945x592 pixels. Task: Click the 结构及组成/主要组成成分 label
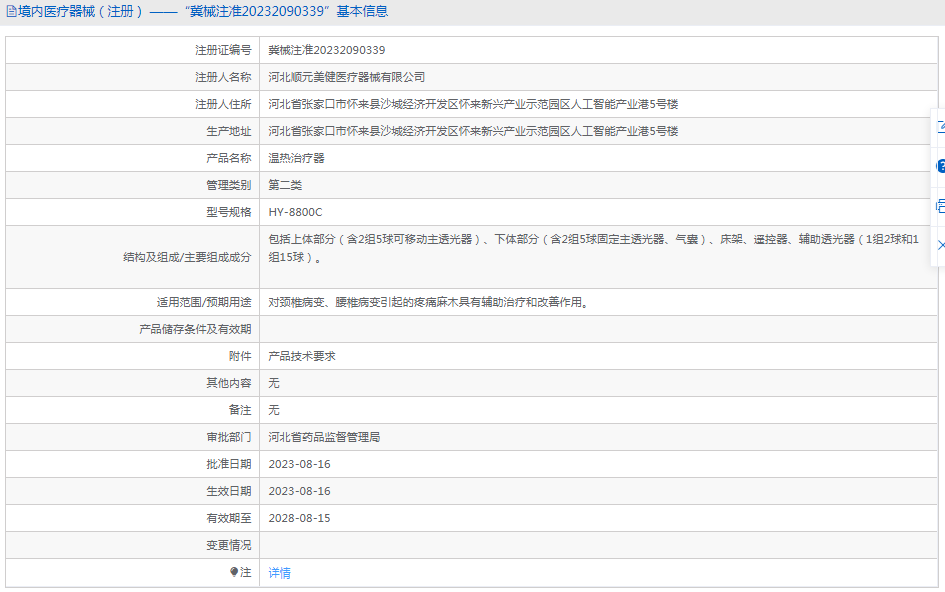click(187, 257)
